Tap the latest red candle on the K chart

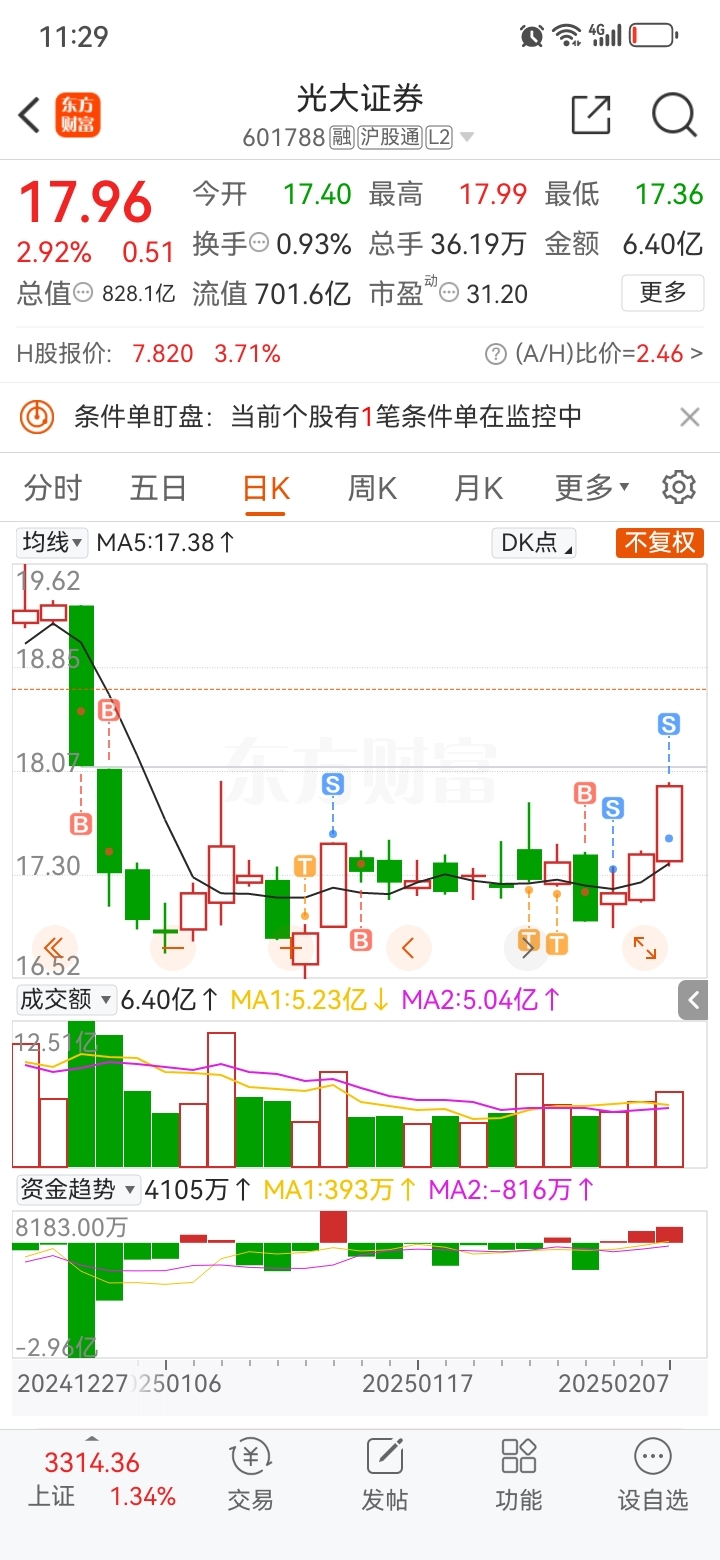669,823
